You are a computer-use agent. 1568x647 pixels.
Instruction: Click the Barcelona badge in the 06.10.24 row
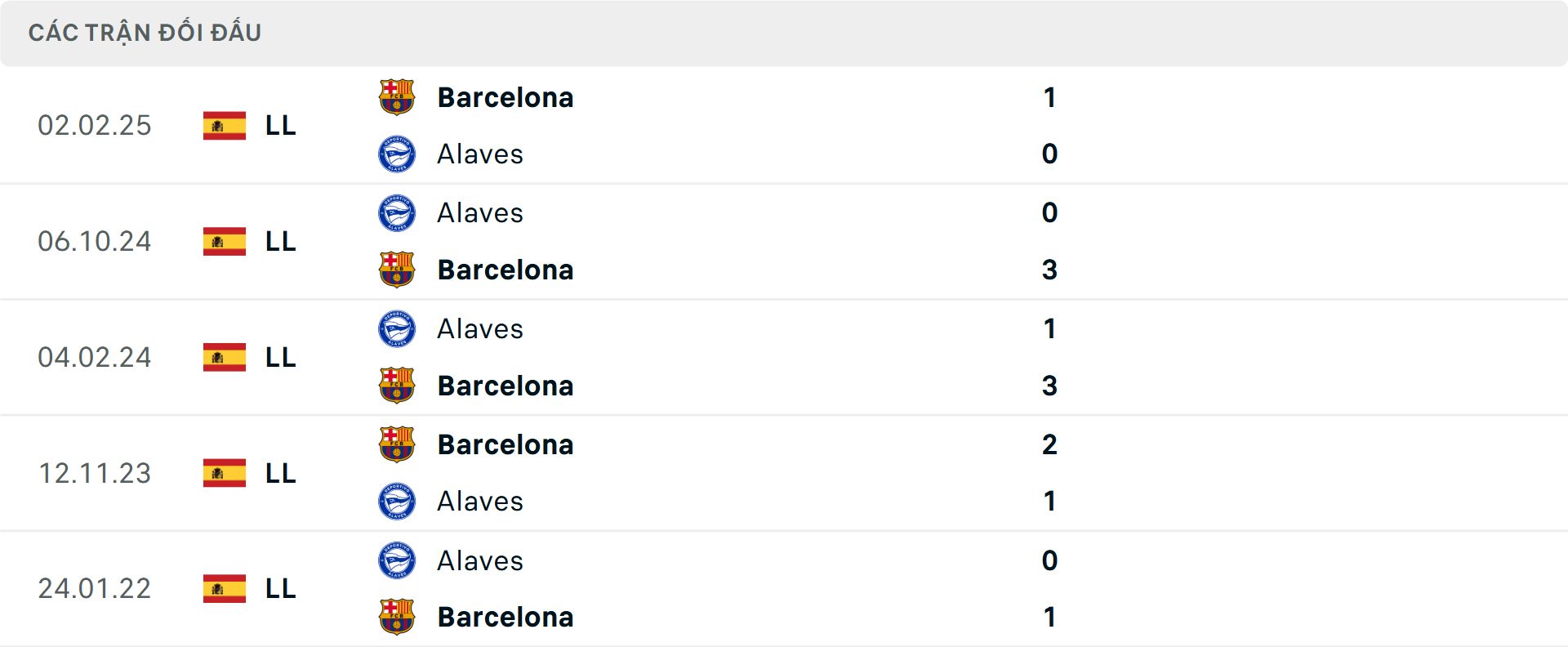tap(397, 270)
